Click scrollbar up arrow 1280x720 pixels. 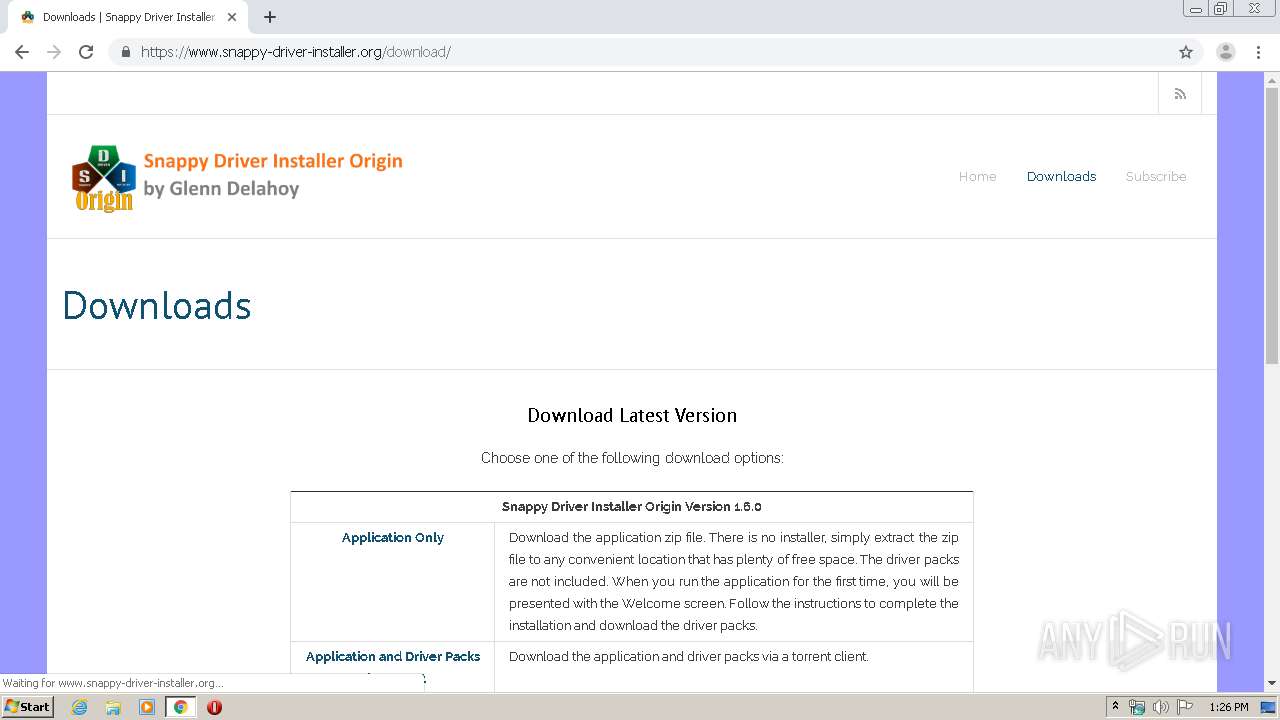[1272, 79]
